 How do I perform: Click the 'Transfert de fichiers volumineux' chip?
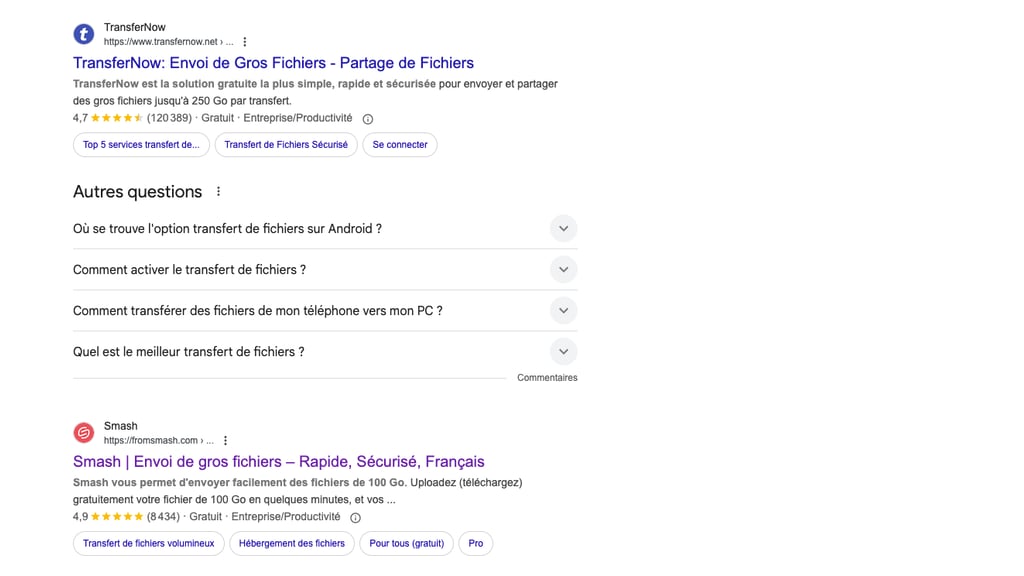[148, 543]
